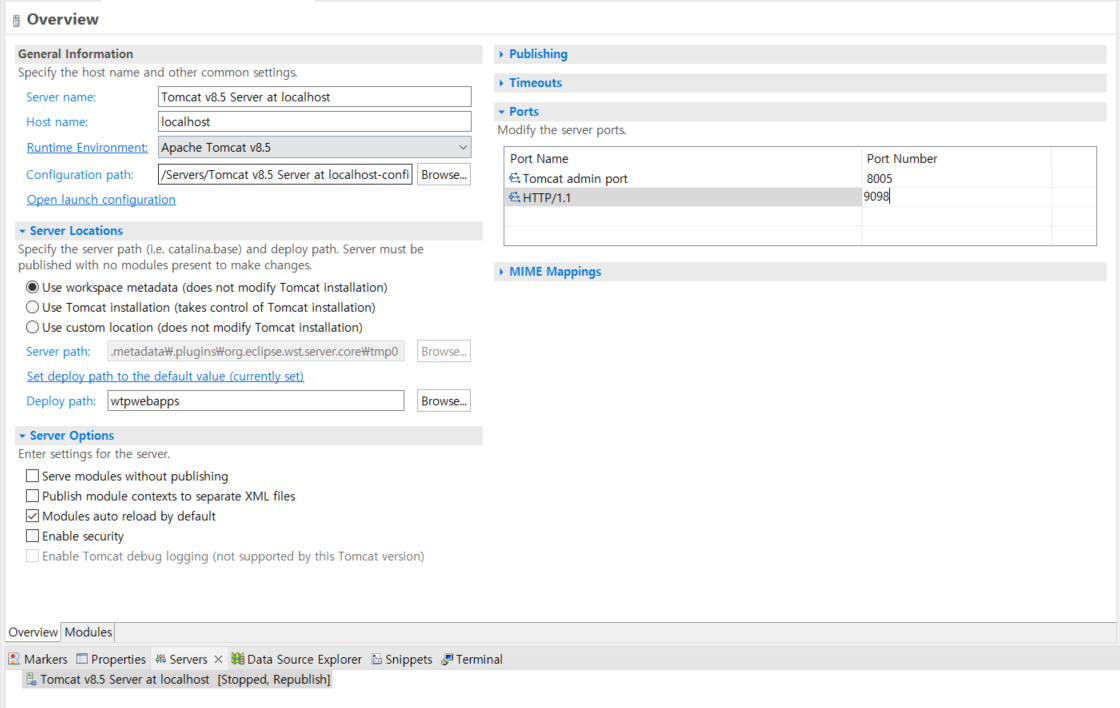Click Browse next to Configuration path
The image size is (1120, 708).
click(x=444, y=174)
